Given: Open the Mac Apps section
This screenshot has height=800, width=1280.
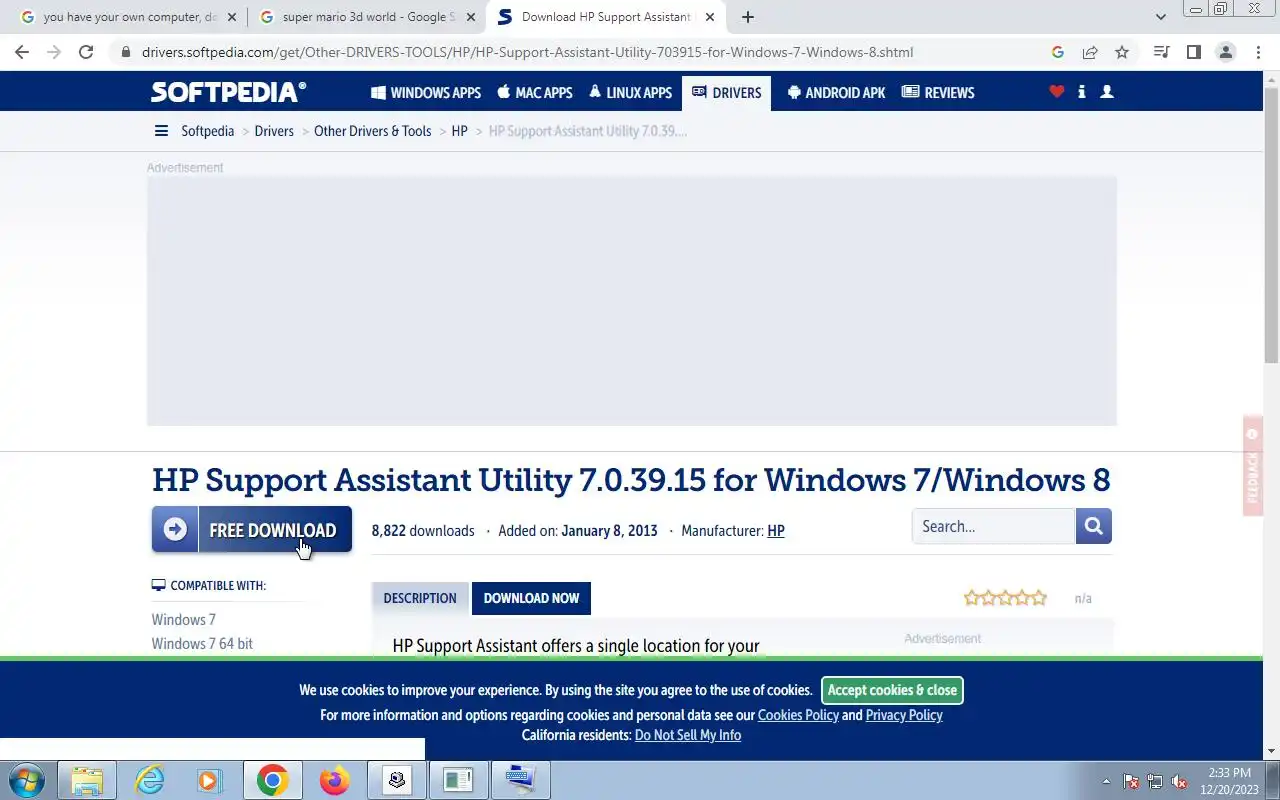Looking at the screenshot, I should pyautogui.click(x=535, y=92).
